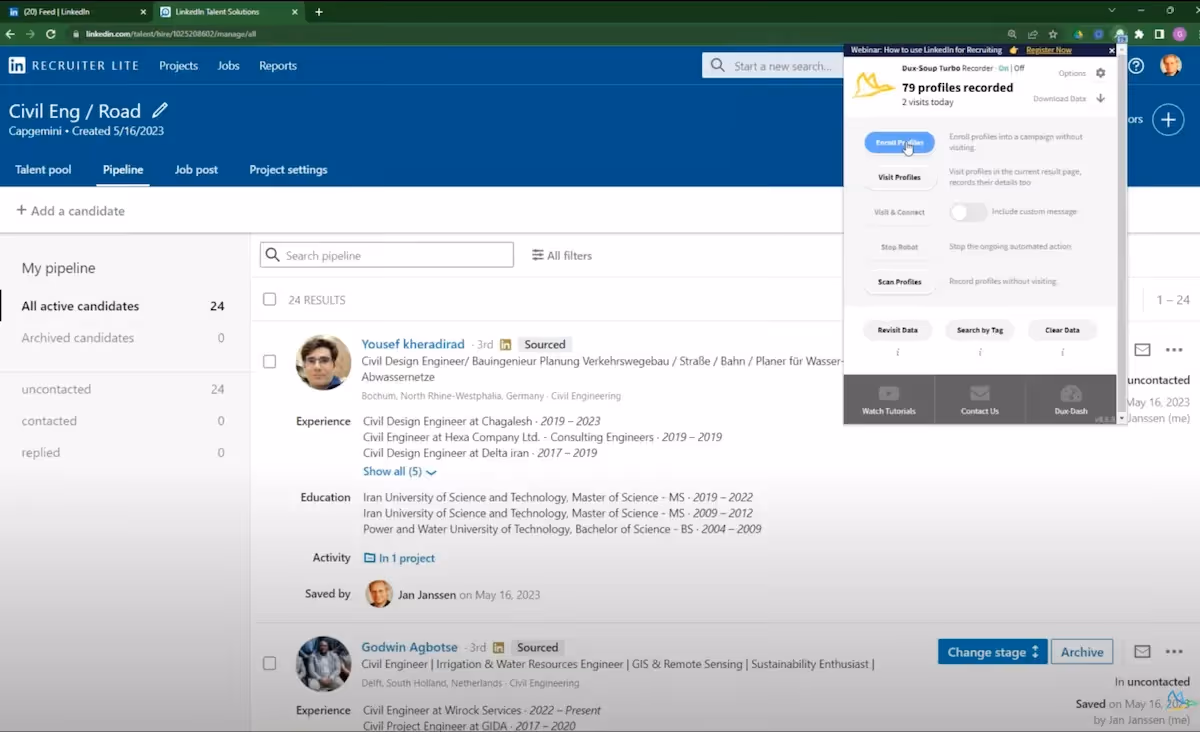
Task: Turn the Dux-Soup recorder Off
Action: click(1019, 69)
